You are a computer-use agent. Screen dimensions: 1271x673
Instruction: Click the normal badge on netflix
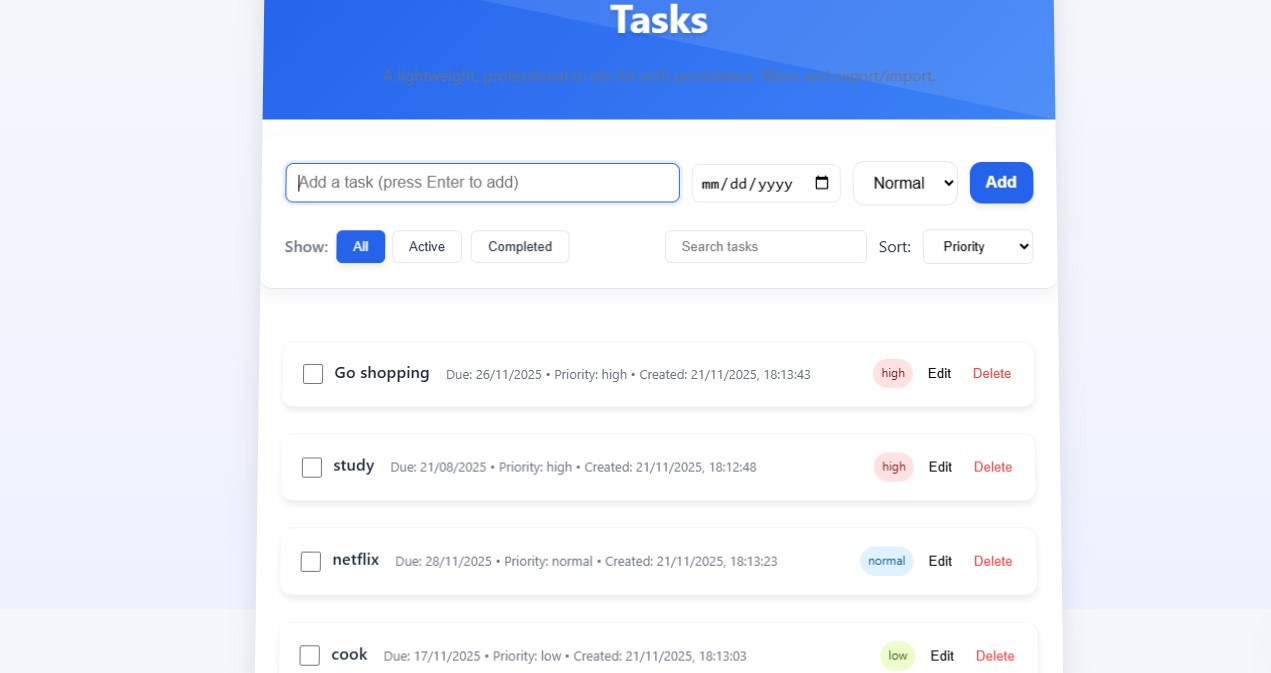pyautogui.click(x=886, y=561)
